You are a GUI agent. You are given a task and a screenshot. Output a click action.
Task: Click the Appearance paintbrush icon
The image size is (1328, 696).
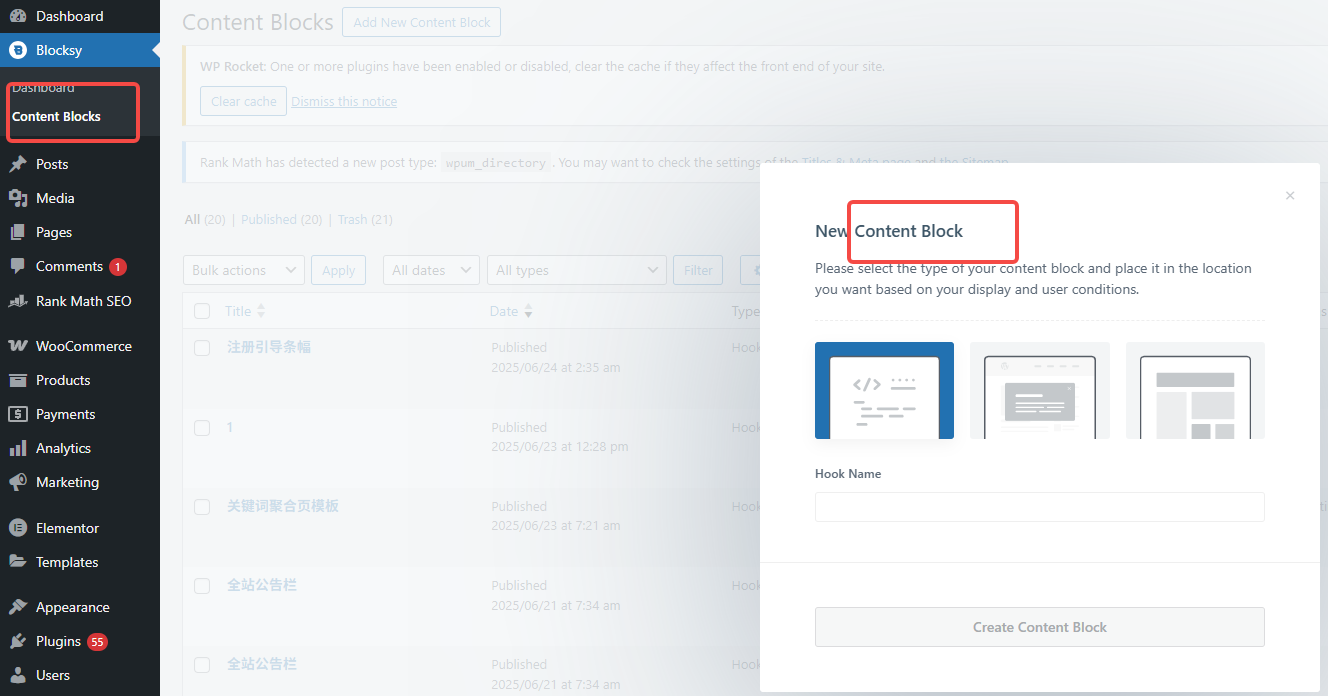[x=18, y=607]
